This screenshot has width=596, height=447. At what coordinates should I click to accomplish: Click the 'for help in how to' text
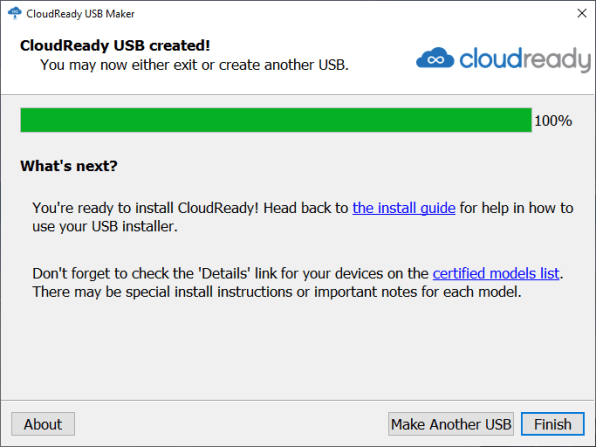click(x=516, y=208)
